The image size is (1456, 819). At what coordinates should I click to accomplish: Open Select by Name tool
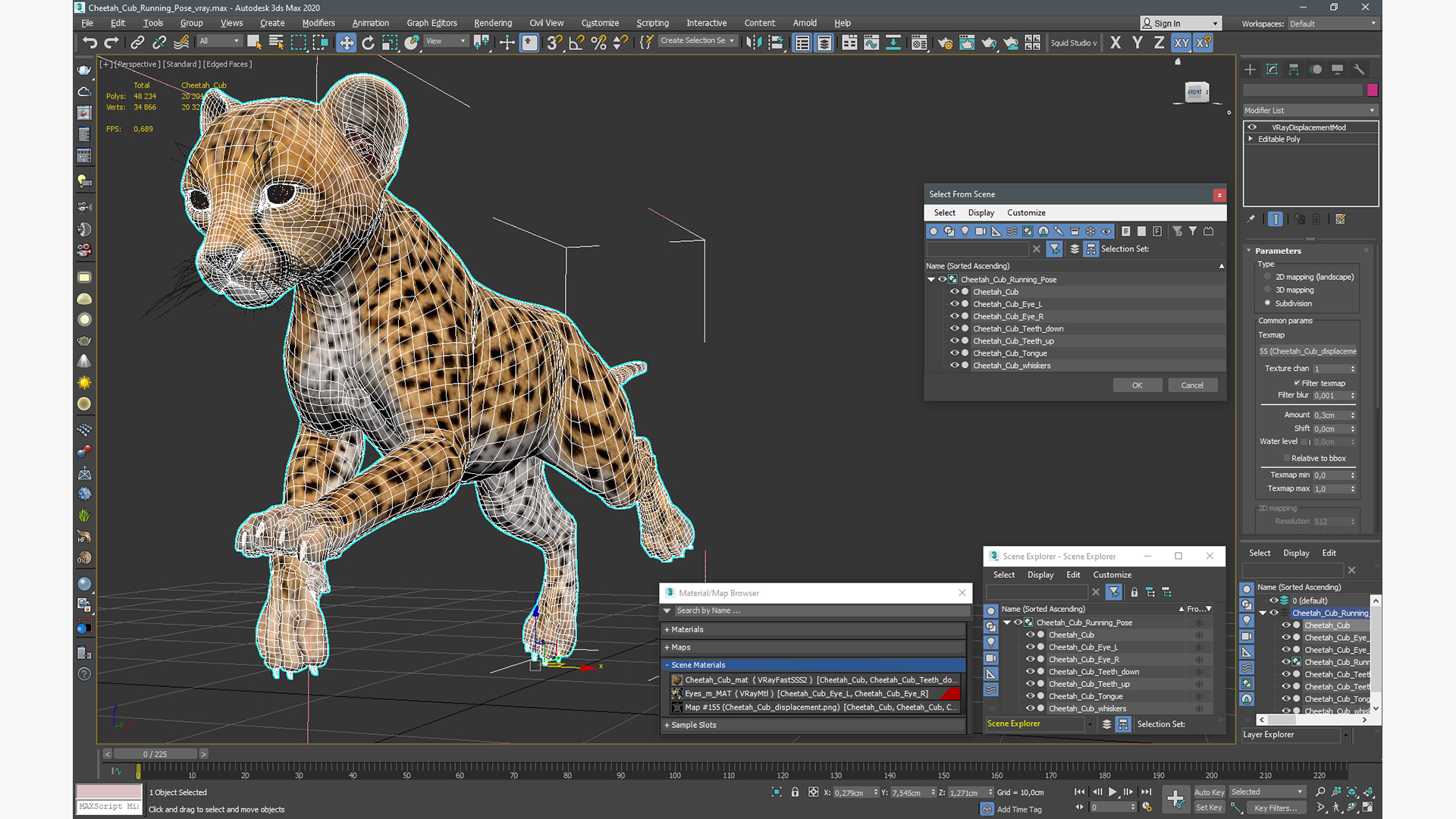pyautogui.click(x=276, y=42)
